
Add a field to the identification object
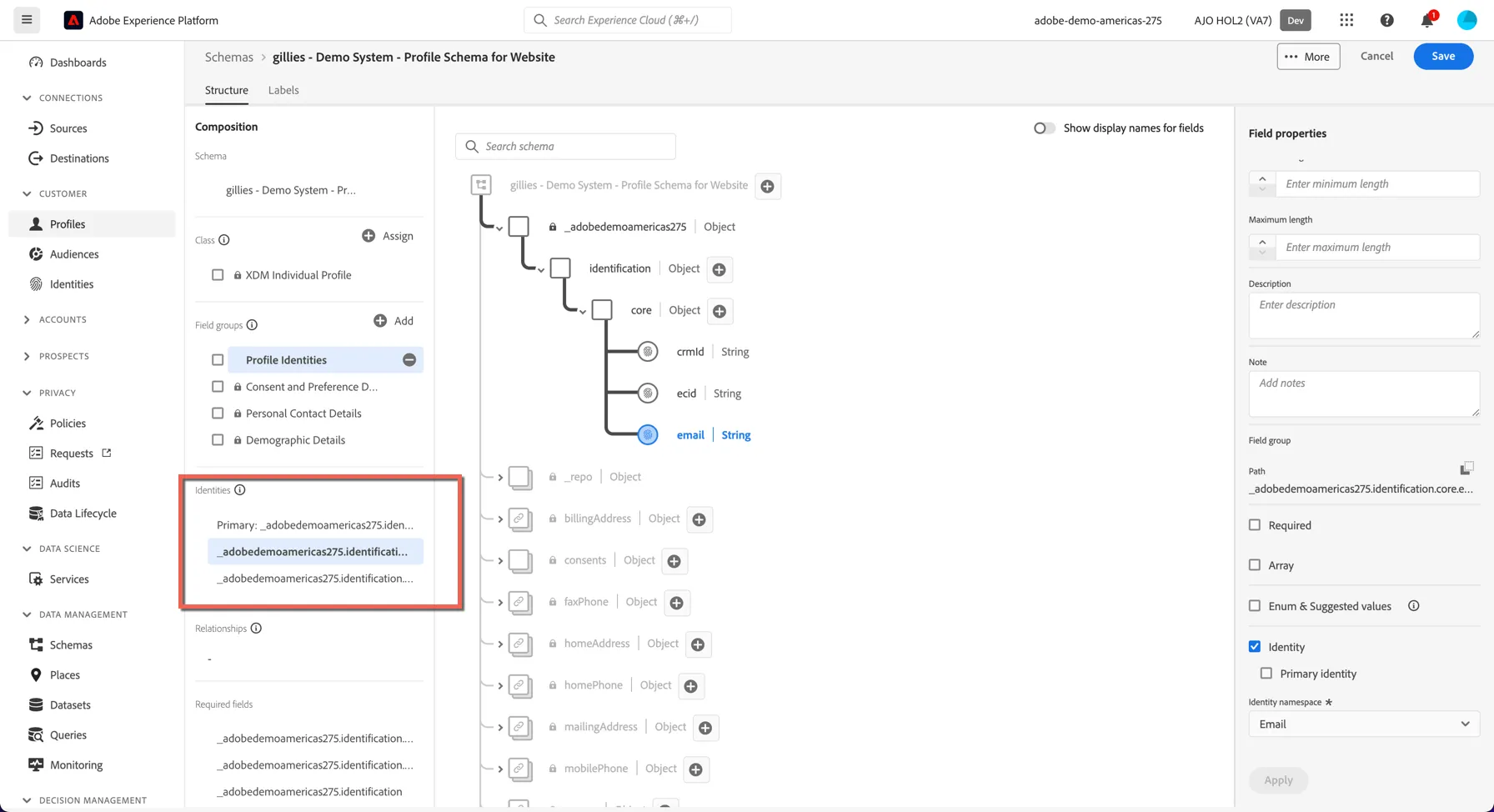719,269
